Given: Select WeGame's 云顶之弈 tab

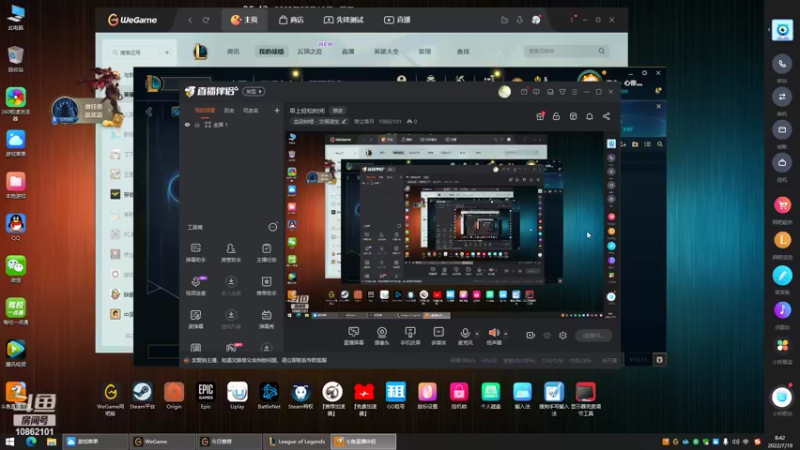Looking at the screenshot, I should pyautogui.click(x=310, y=52).
